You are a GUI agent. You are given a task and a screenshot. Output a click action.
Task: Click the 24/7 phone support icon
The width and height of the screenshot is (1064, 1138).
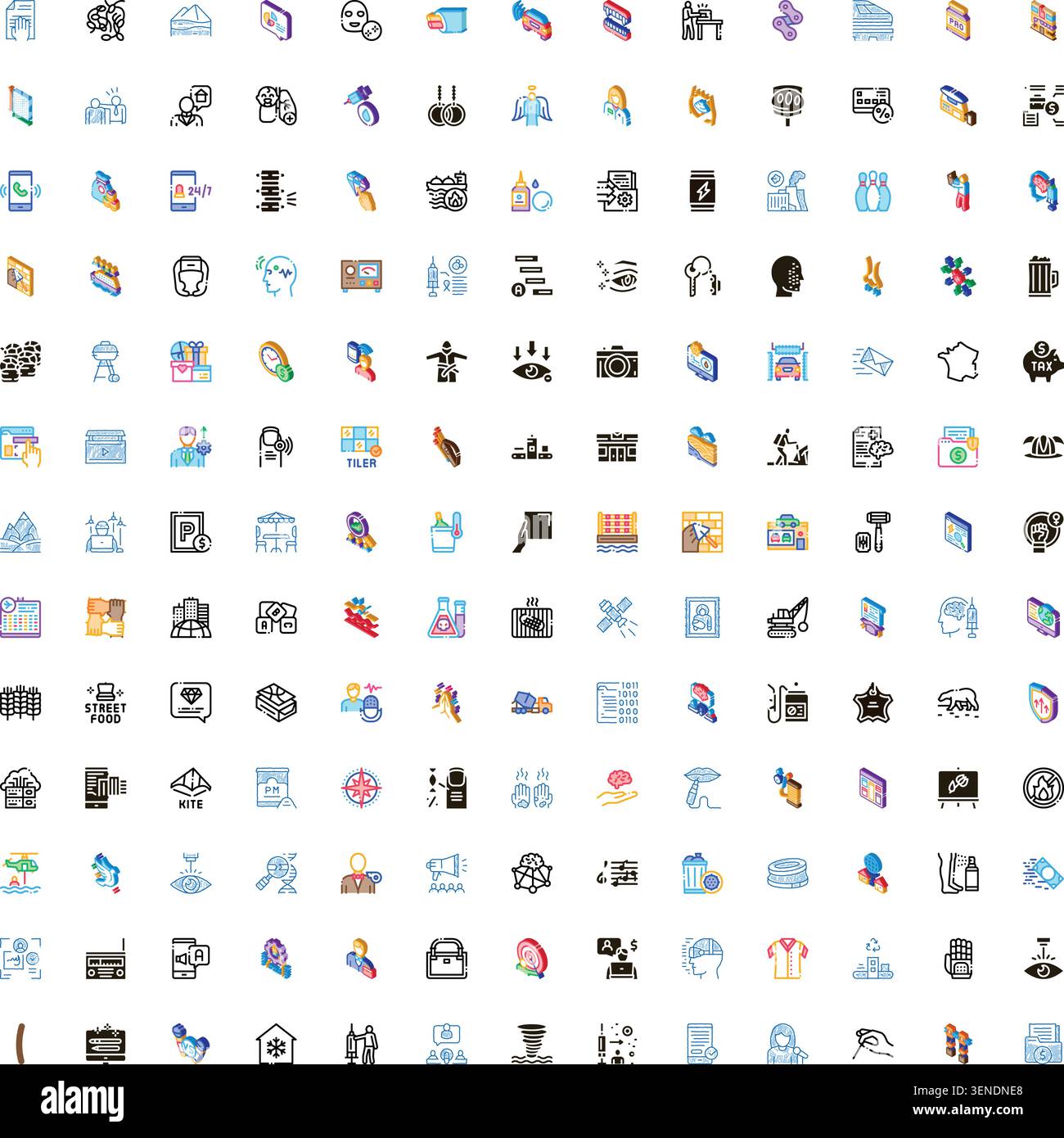192,192
